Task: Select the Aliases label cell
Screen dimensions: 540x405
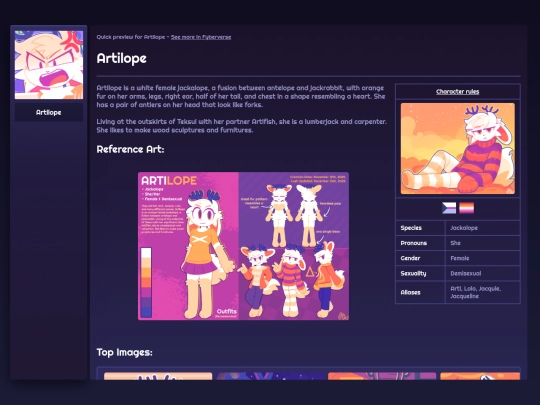Action: coord(420,292)
